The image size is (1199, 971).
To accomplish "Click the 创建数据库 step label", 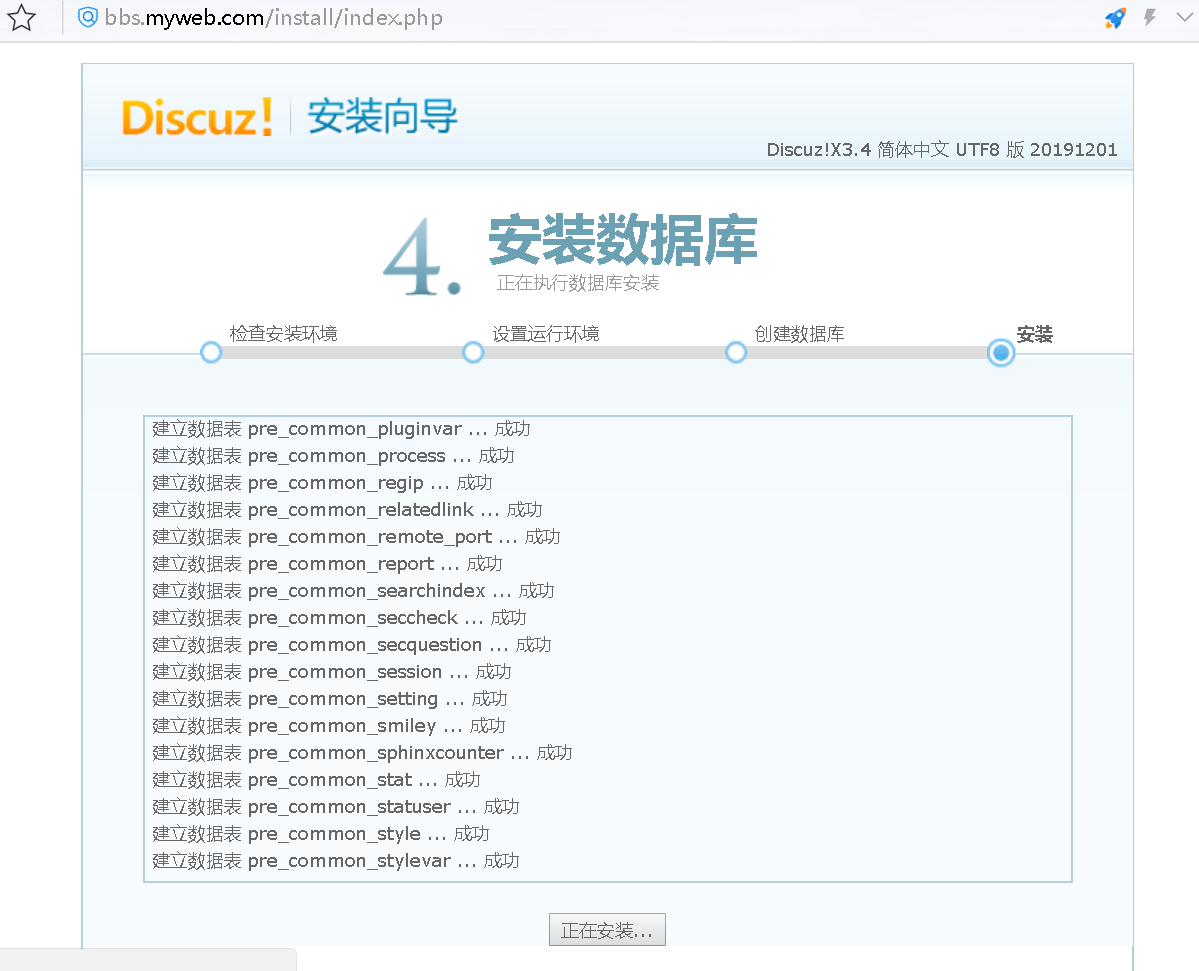I will (x=799, y=333).
